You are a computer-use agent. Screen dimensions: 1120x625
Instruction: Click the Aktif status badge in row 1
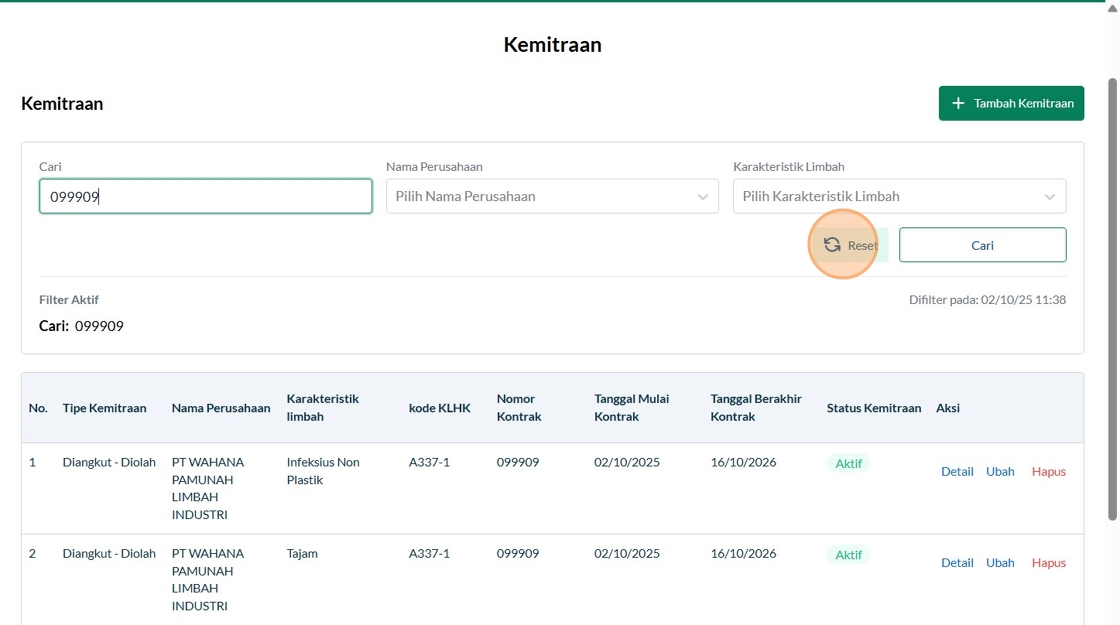[x=848, y=464]
